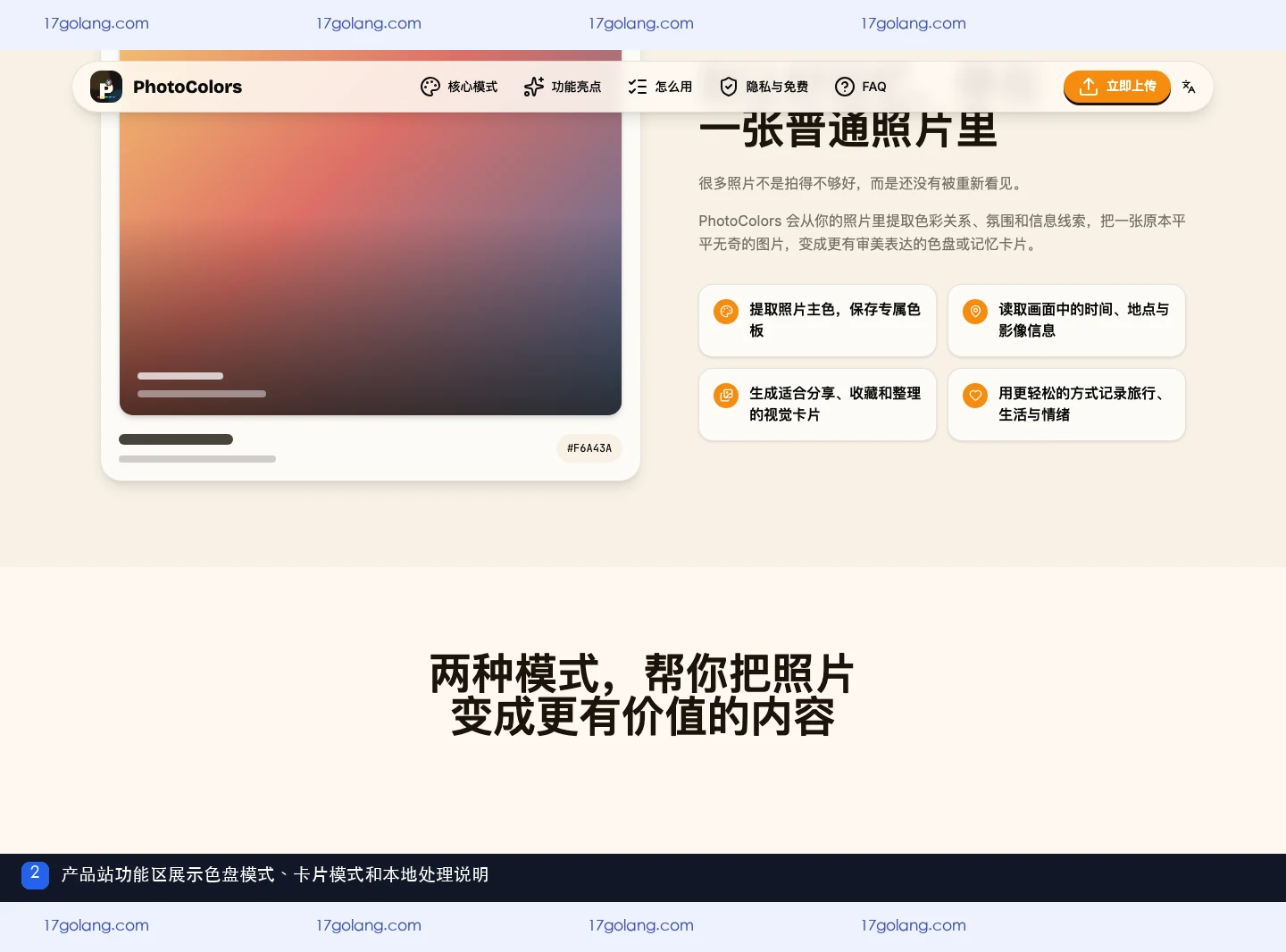Click the image stack icon on 生成适合分享 card

[726, 396]
